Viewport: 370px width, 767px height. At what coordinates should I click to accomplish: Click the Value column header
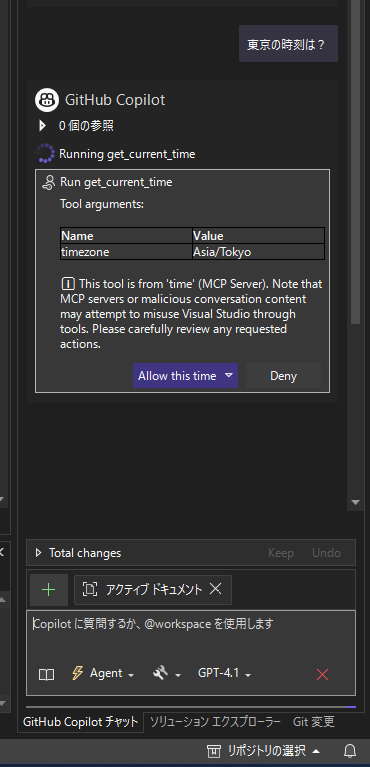[x=258, y=236]
